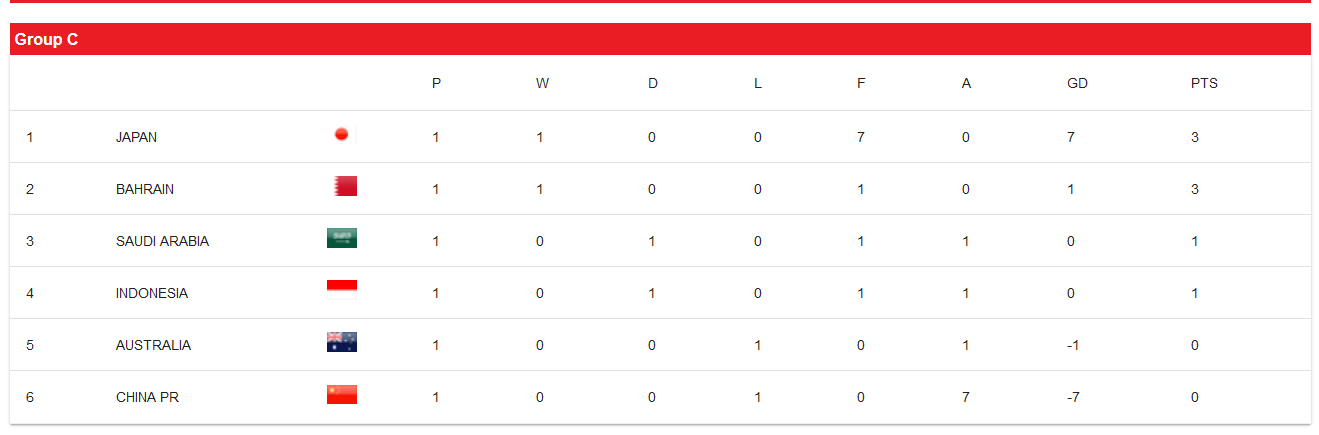1319x435 pixels.
Task: Click the China PR flag icon
Action: [x=342, y=395]
